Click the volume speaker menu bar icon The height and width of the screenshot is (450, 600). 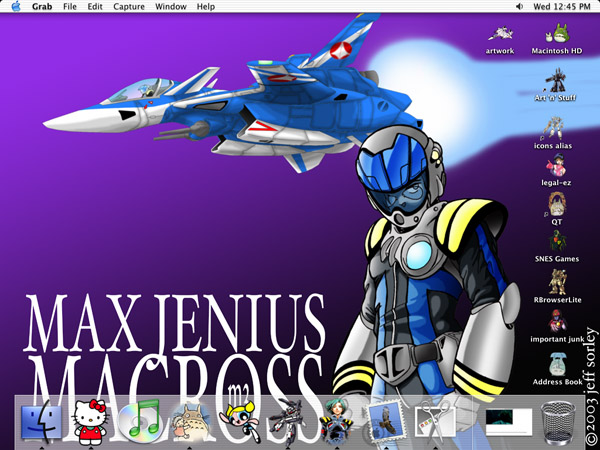point(519,7)
